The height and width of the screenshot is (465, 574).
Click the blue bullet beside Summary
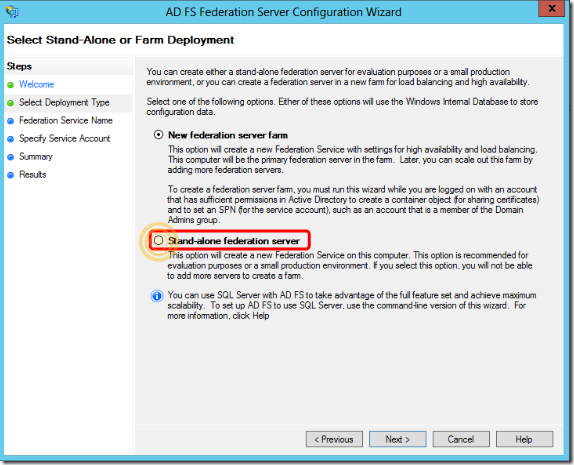click(11, 157)
